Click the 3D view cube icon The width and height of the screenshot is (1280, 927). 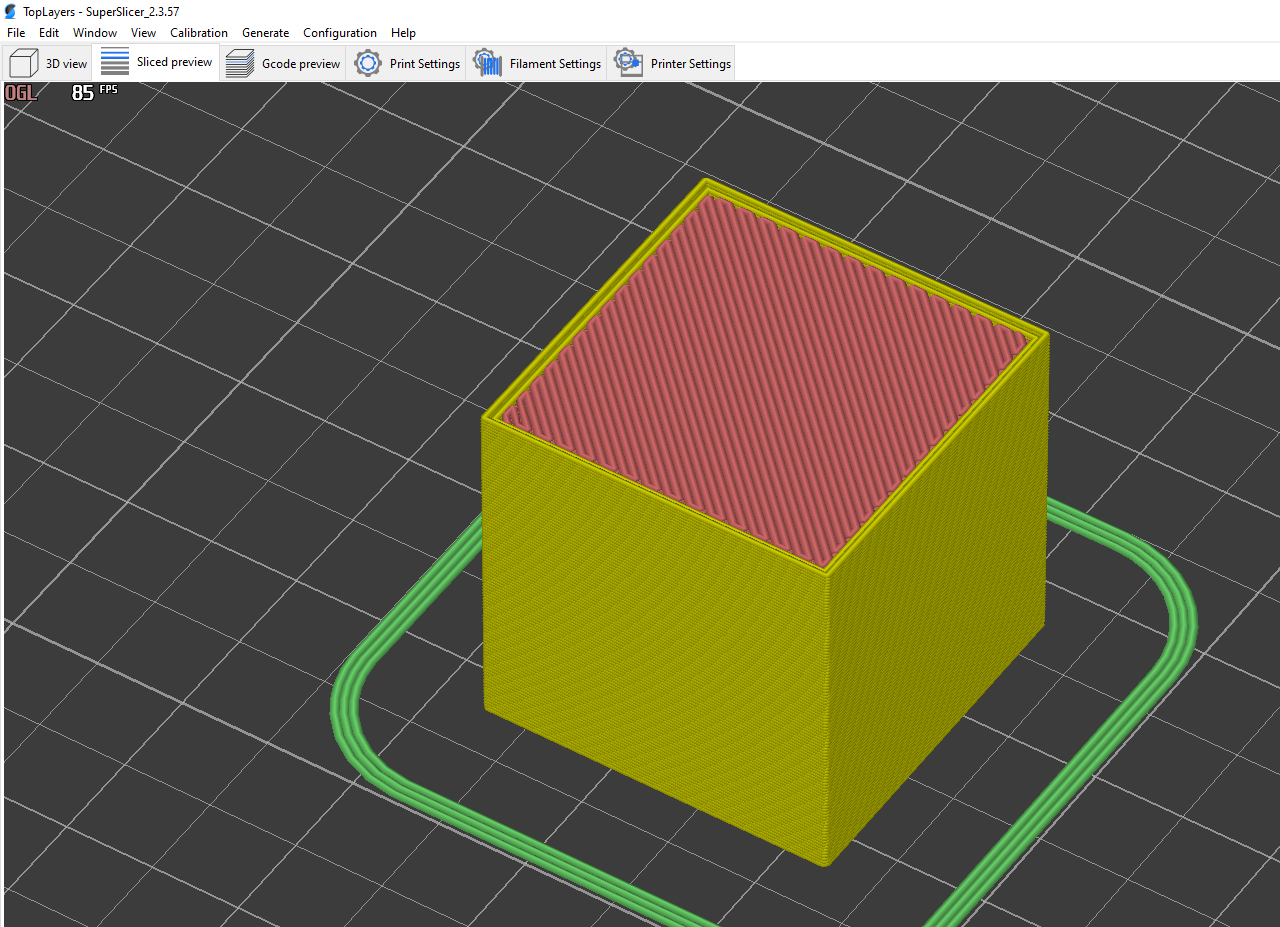pos(23,63)
